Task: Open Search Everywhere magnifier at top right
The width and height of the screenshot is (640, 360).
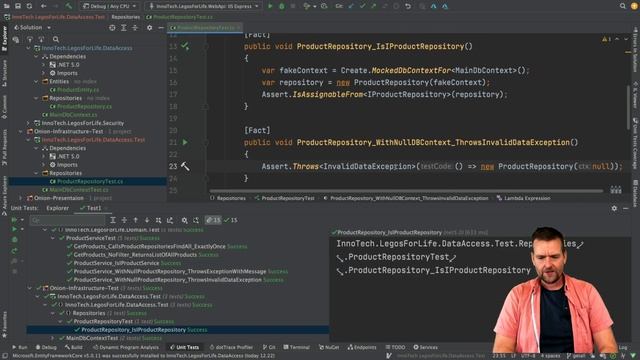Action: click(x=622, y=6)
